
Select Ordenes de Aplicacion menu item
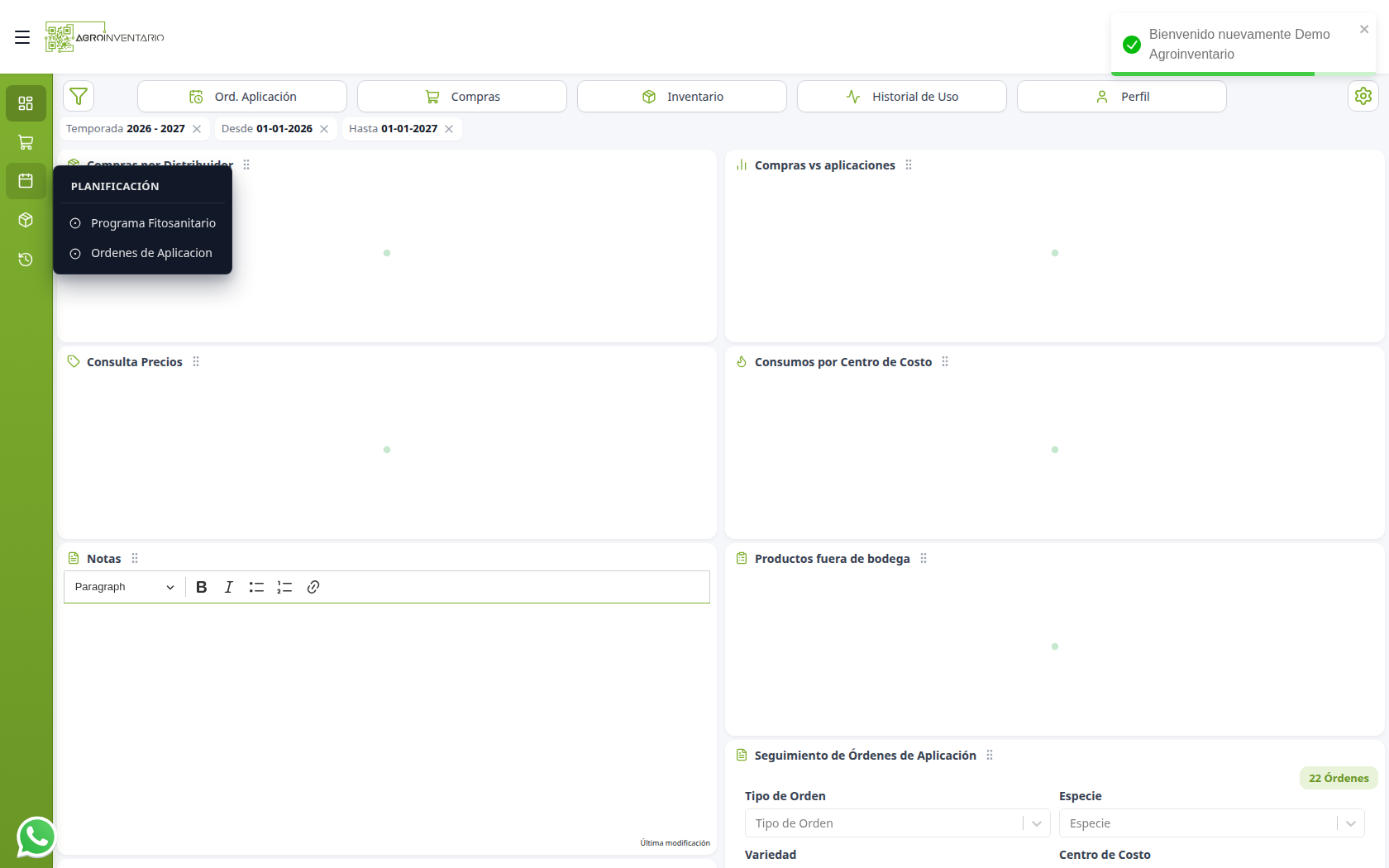[143, 253]
